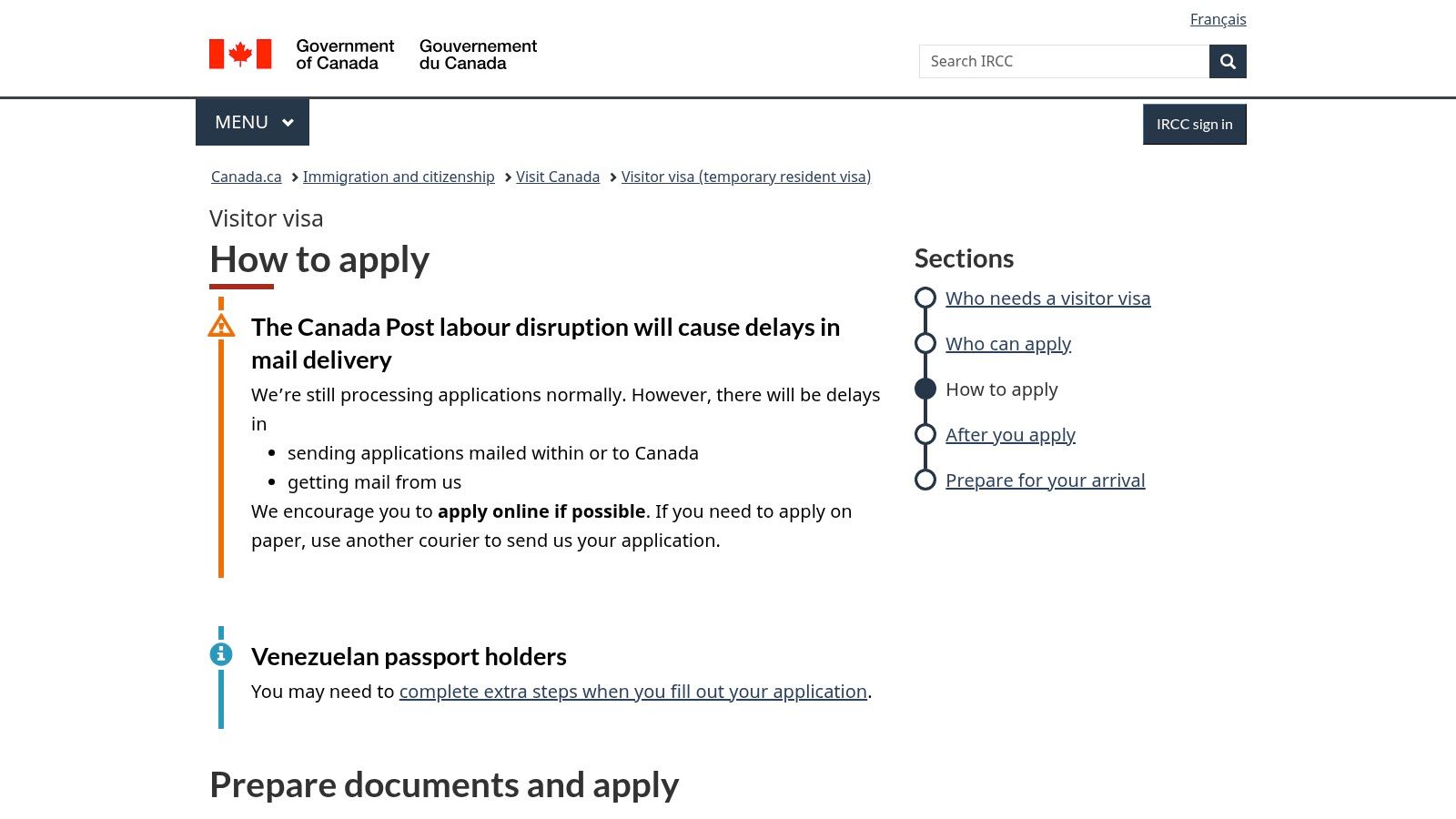Select the Who can apply section circle
Screen dimensions: 1456x819
[925, 343]
